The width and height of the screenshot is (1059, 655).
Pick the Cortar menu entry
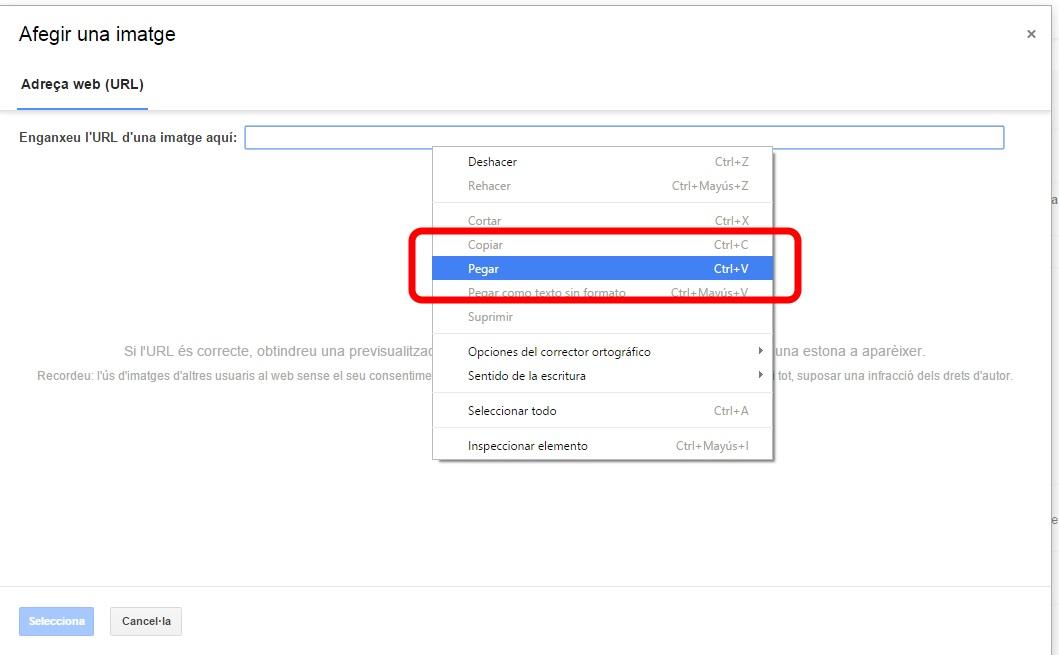click(x=485, y=221)
